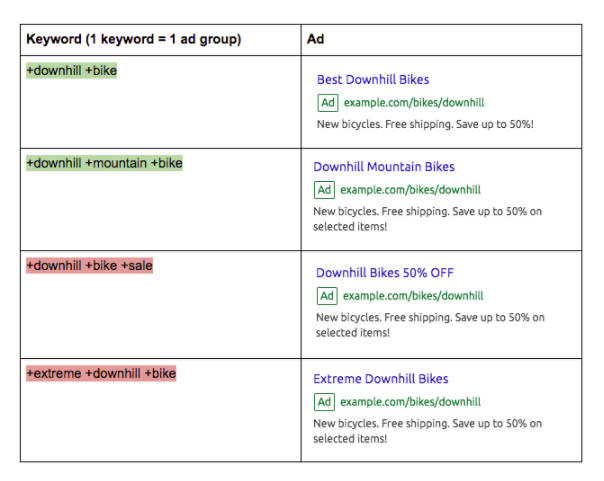Click the URL under Downhill Mountain Bikes
The width and height of the screenshot is (604, 481).
click(410, 189)
